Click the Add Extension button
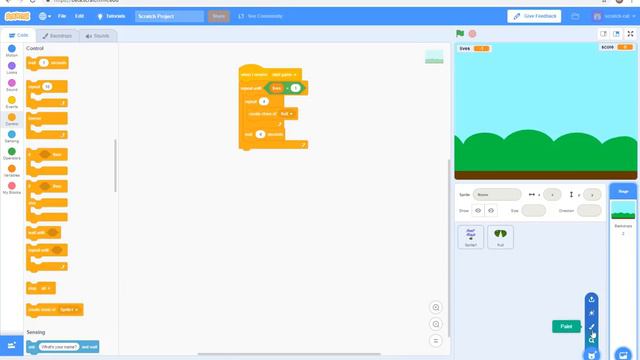Screen dimensions: 640x360 11,345
